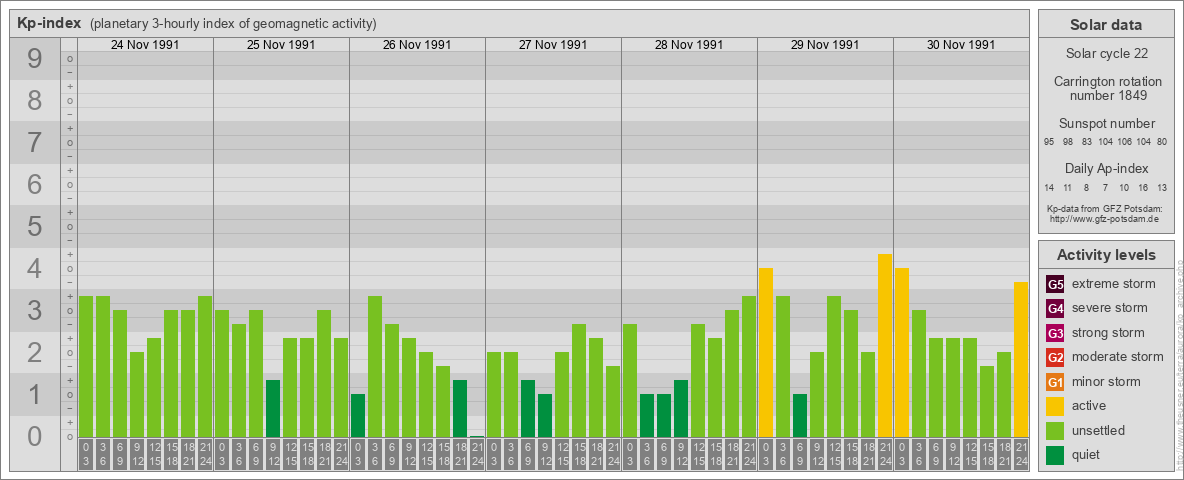This screenshot has height=480, width=1184.
Task: Click the G4 severe storm badge
Action: click(x=1055, y=308)
